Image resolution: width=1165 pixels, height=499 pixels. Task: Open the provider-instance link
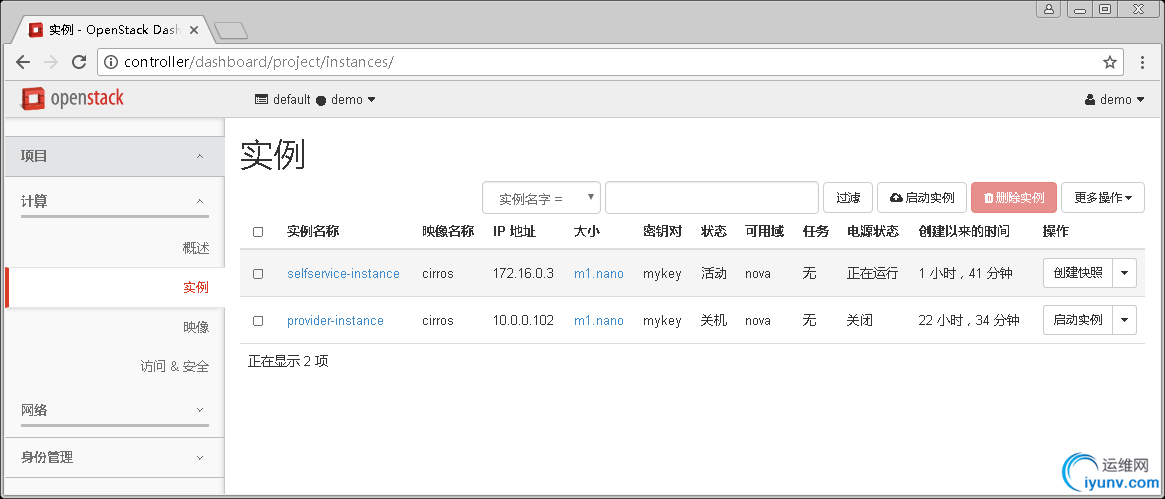tap(335, 321)
